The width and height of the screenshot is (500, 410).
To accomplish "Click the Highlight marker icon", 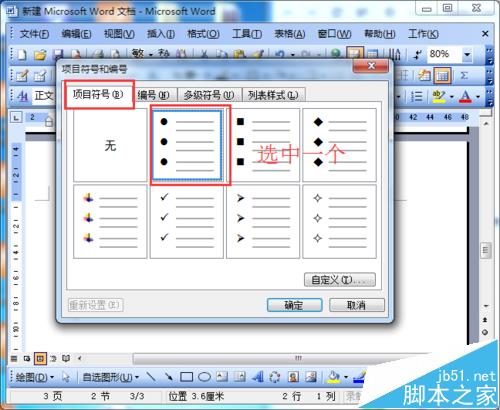I will (x=439, y=97).
